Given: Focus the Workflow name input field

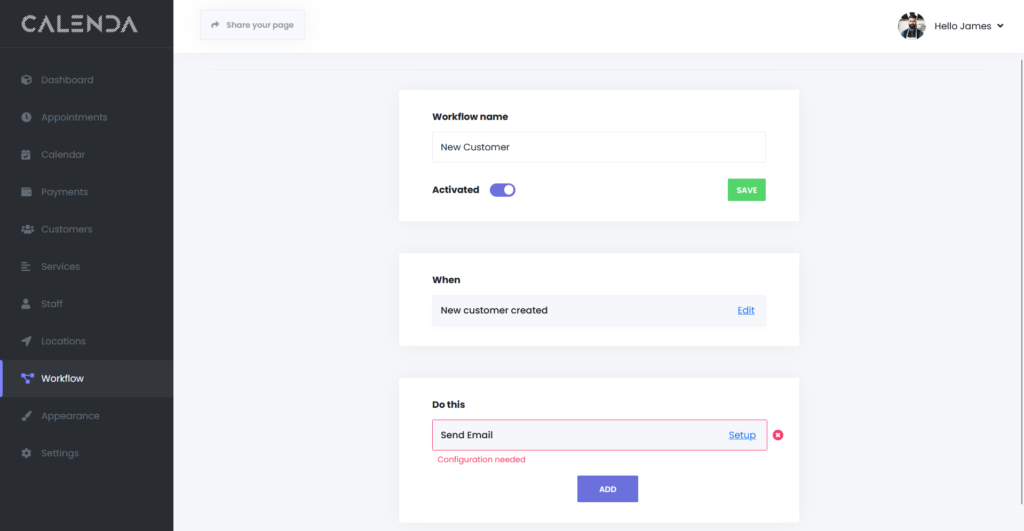Looking at the screenshot, I should click(x=598, y=147).
